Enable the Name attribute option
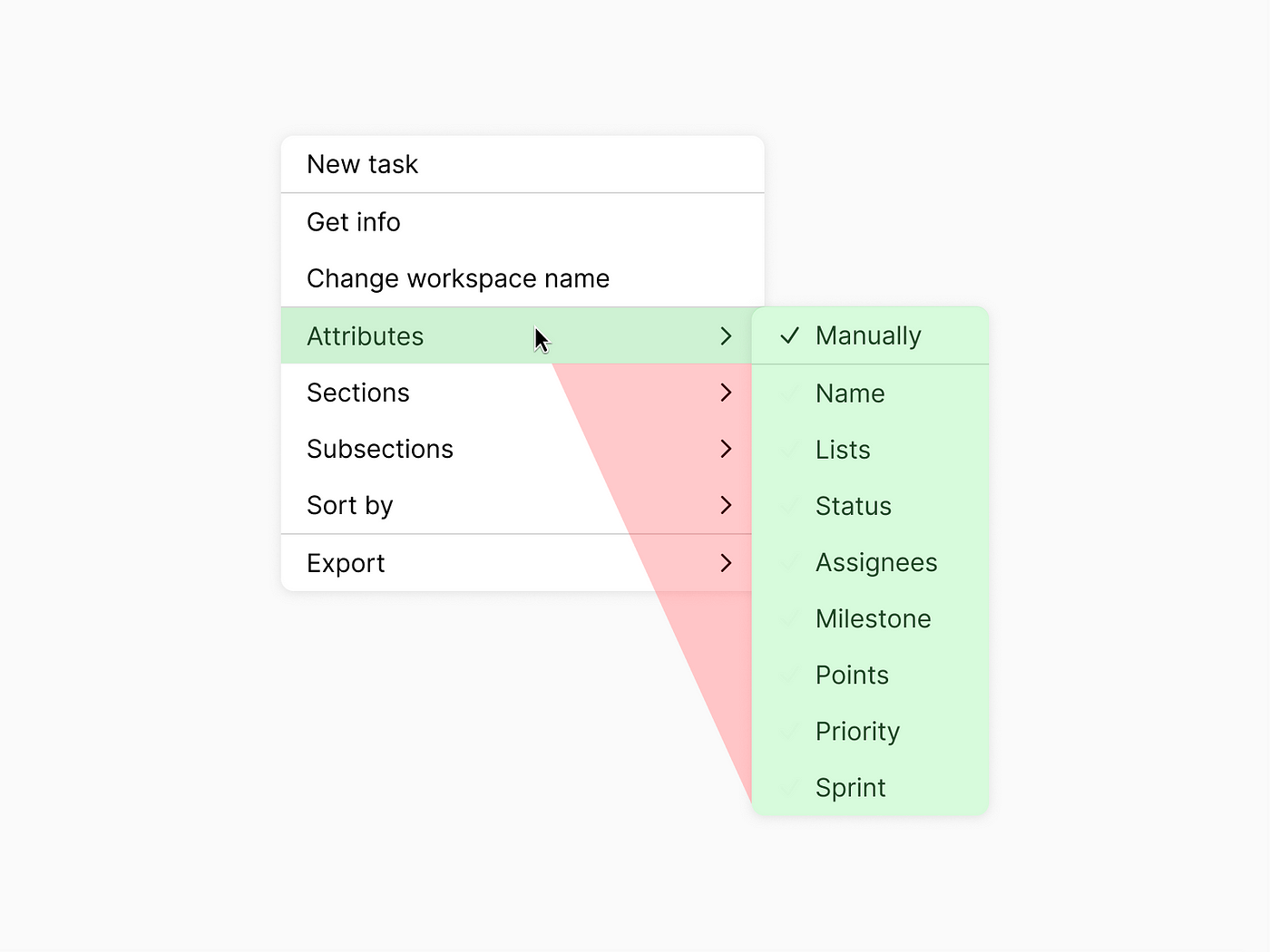The height and width of the screenshot is (952, 1270). 850,393
